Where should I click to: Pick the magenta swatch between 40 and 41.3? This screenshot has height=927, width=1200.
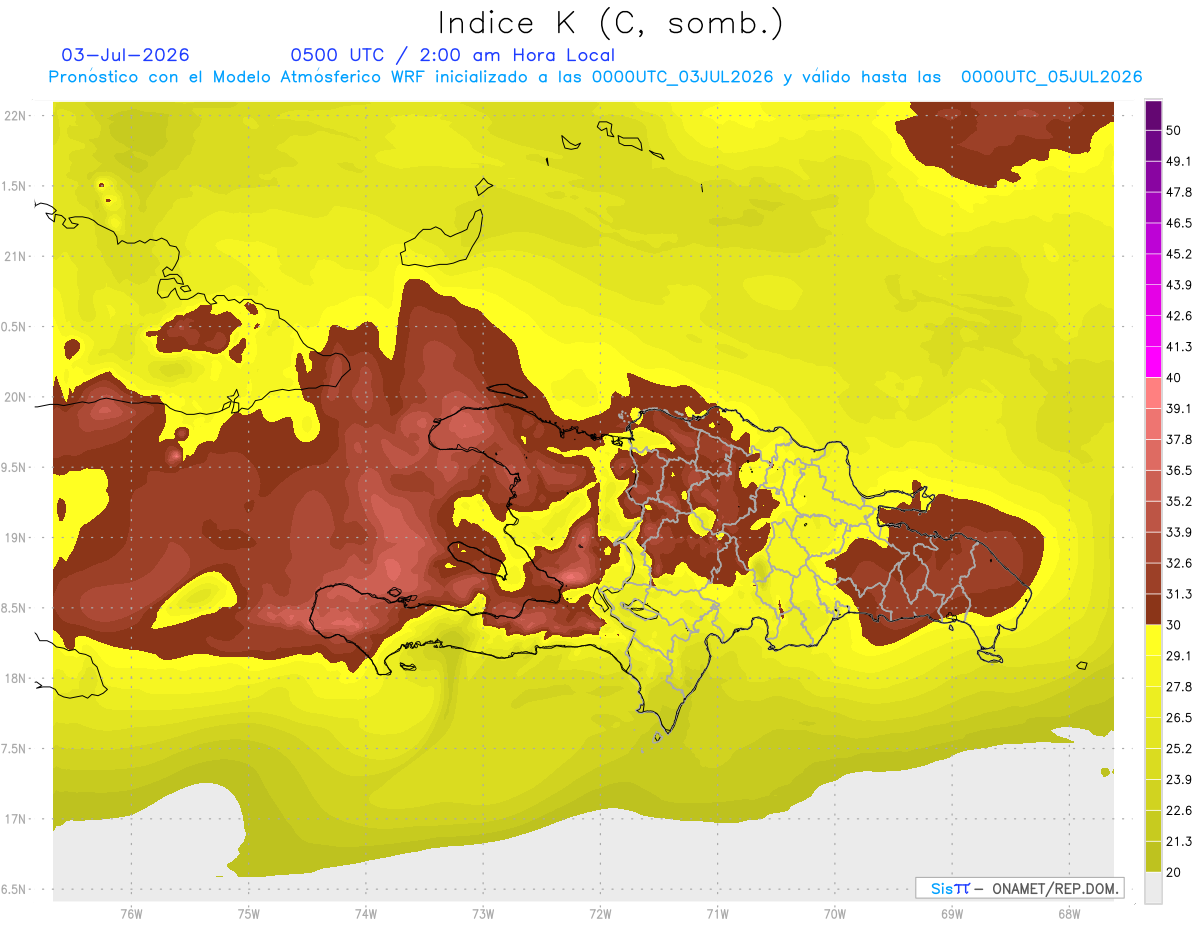[x=1154, y=362]
